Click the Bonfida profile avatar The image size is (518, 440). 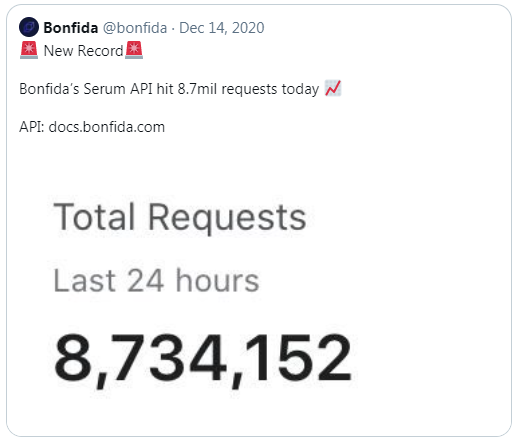coord(29,27)
